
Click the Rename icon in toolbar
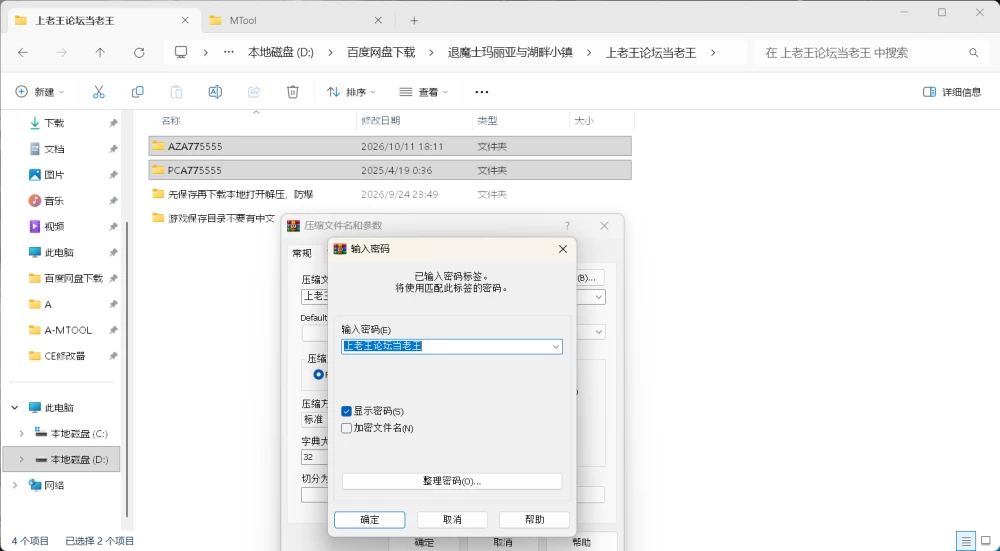[215, 92]
